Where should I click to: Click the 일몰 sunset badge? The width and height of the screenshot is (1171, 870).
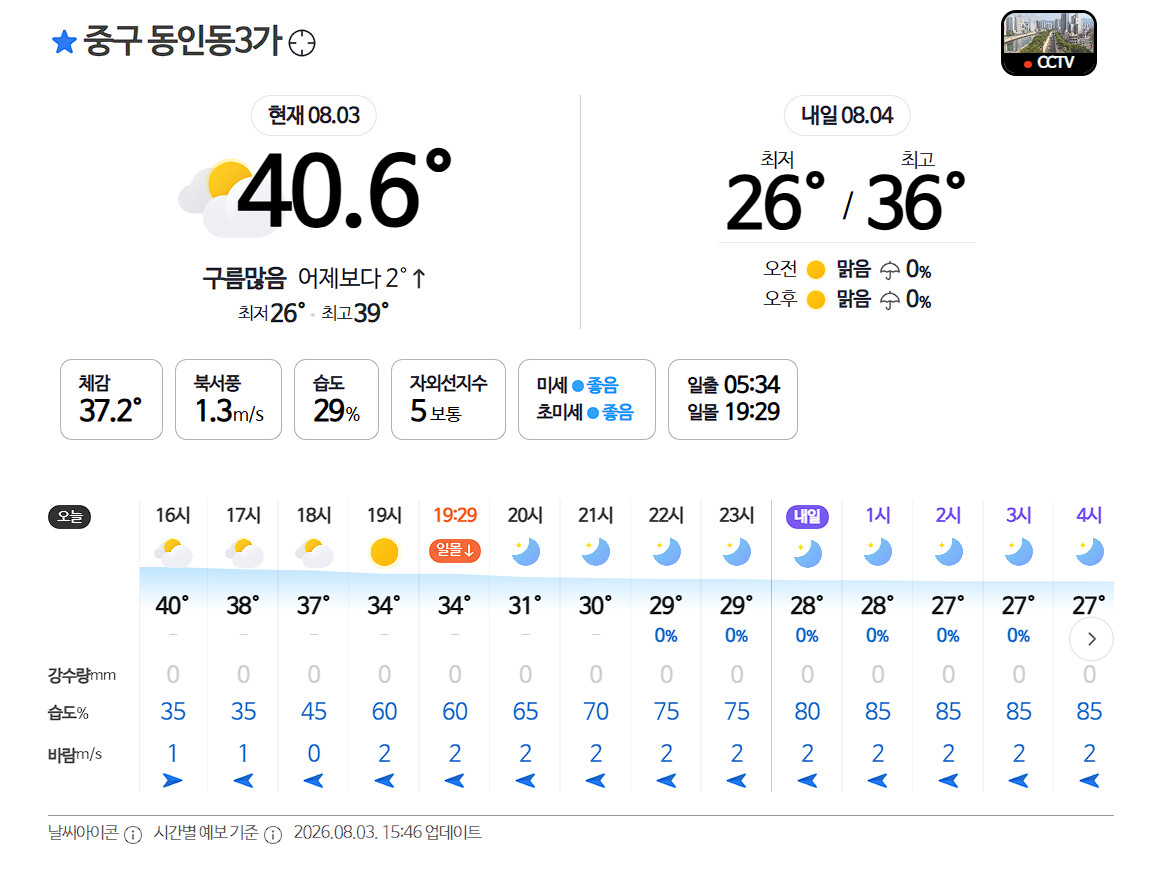point(454,550)
